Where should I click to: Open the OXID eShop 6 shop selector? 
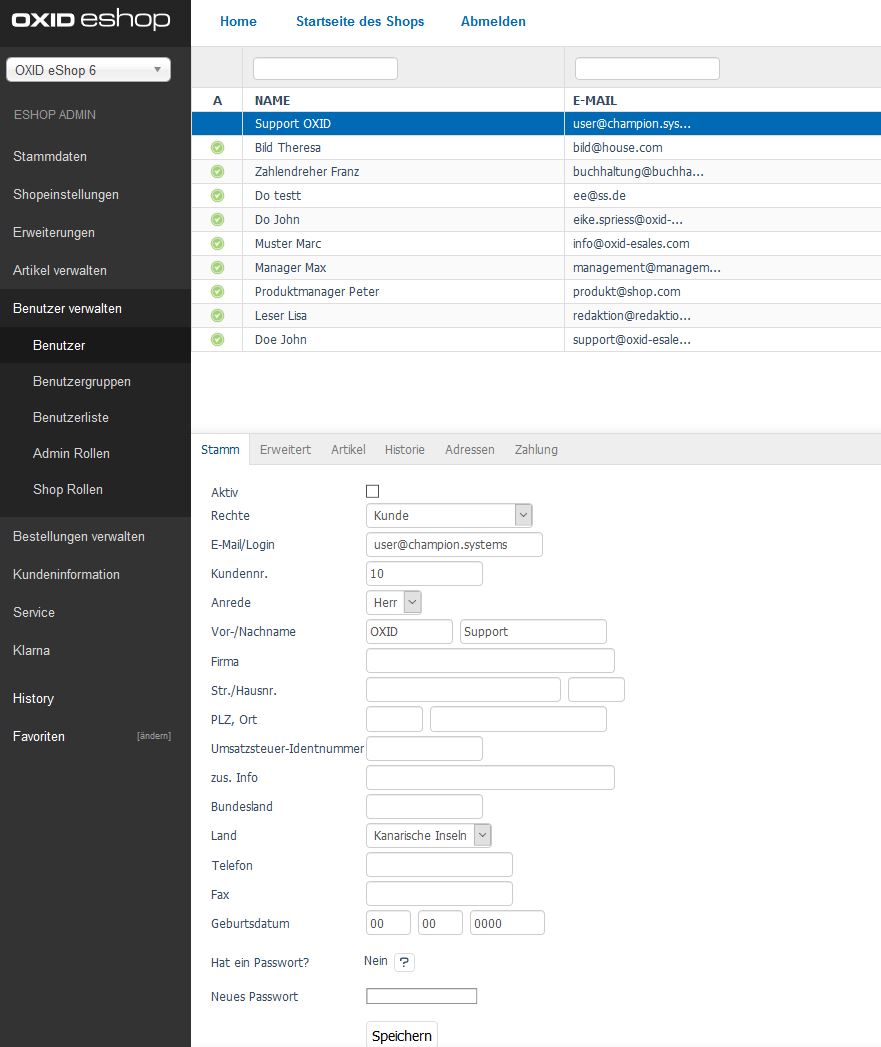[x=88, y=70]
